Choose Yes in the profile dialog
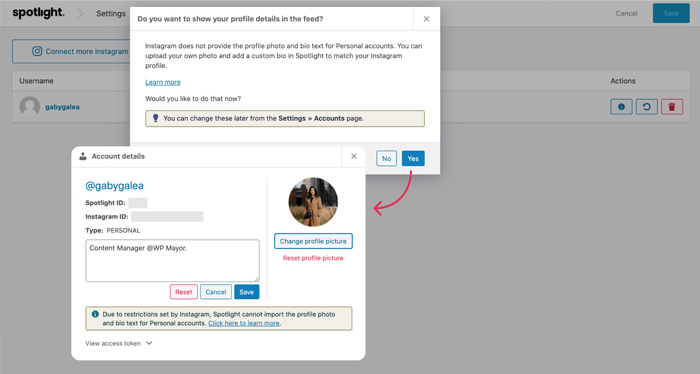This screenshot has width=700, height=374. click(413, 158)
